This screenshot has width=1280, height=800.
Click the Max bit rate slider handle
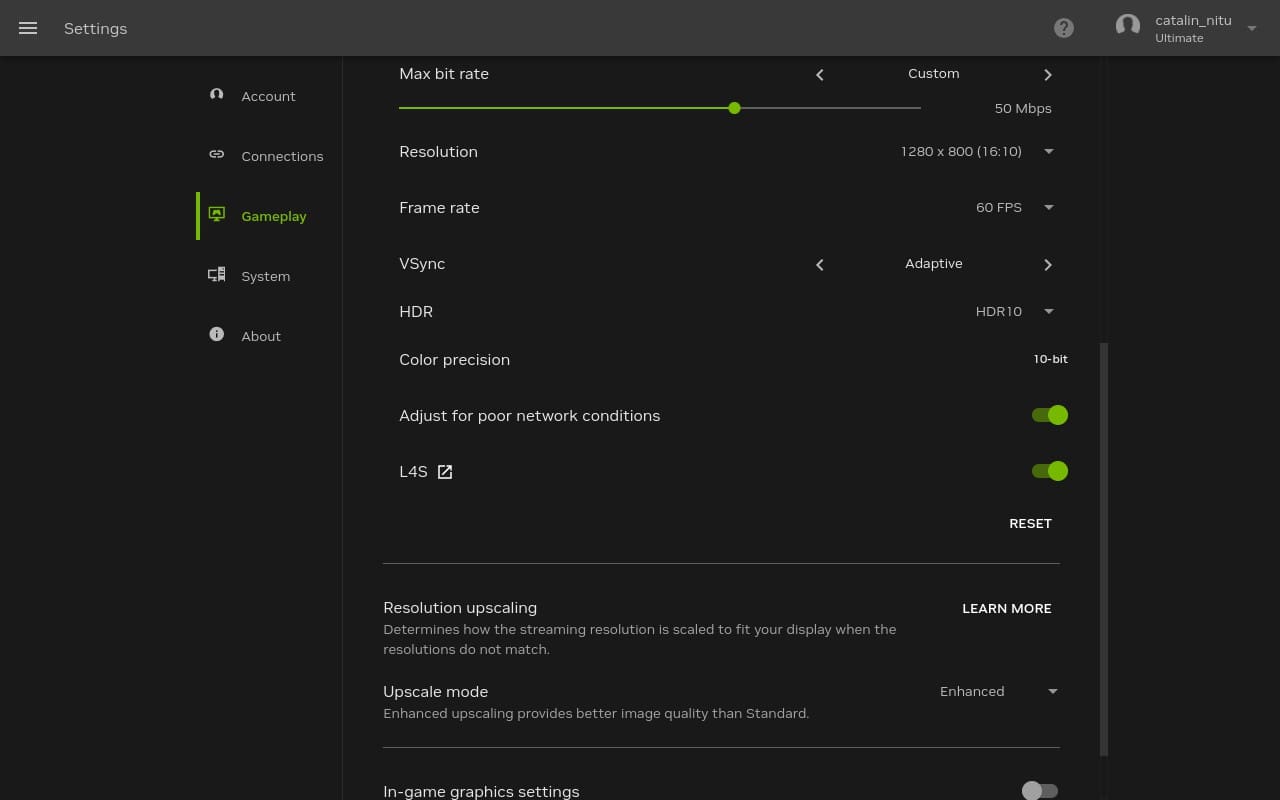tap(734, 108)
